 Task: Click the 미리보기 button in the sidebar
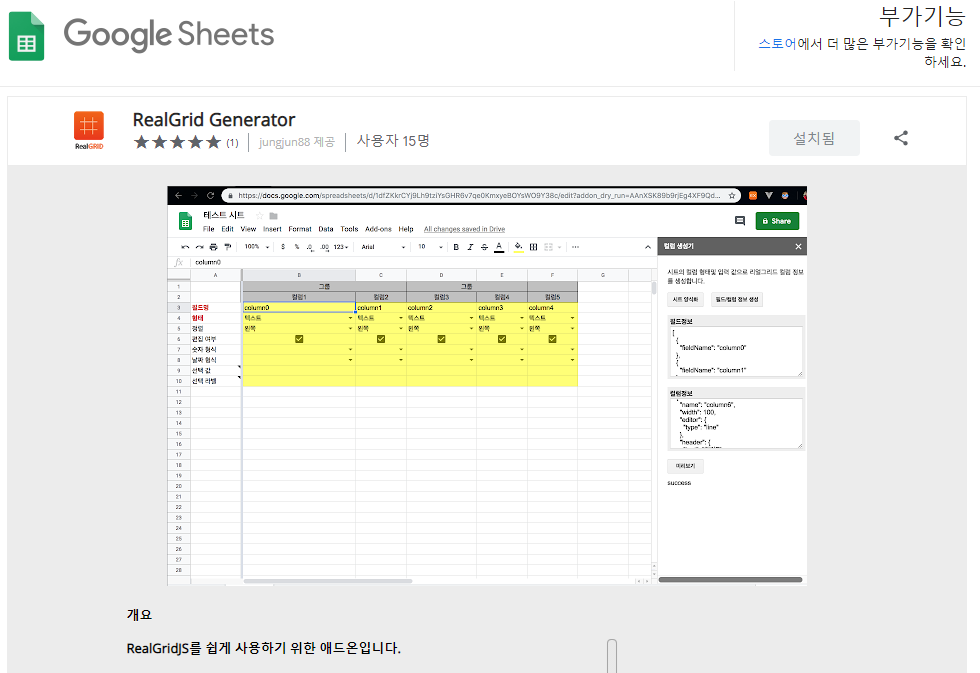tap(685, 466)
